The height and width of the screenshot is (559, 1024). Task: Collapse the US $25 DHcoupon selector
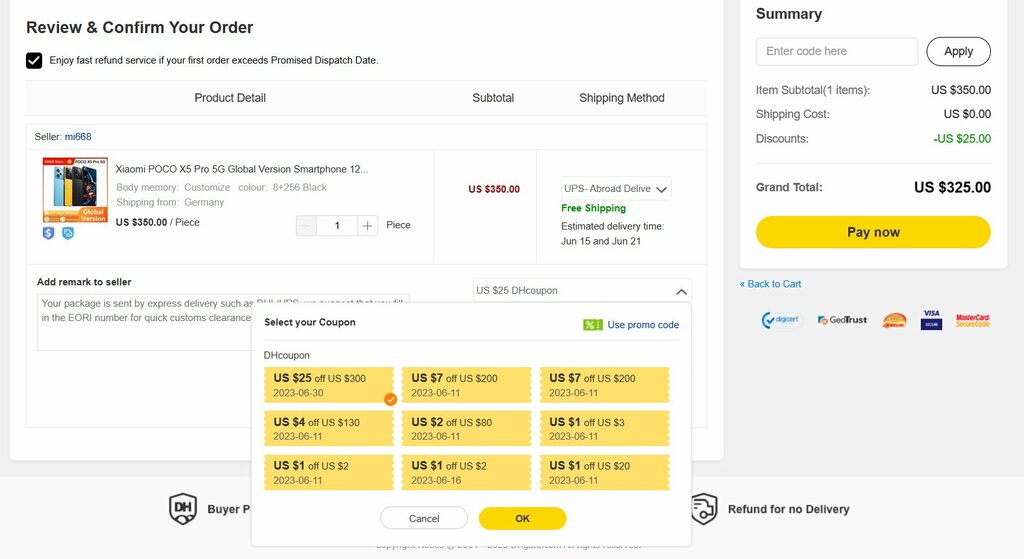coord(582,291)
